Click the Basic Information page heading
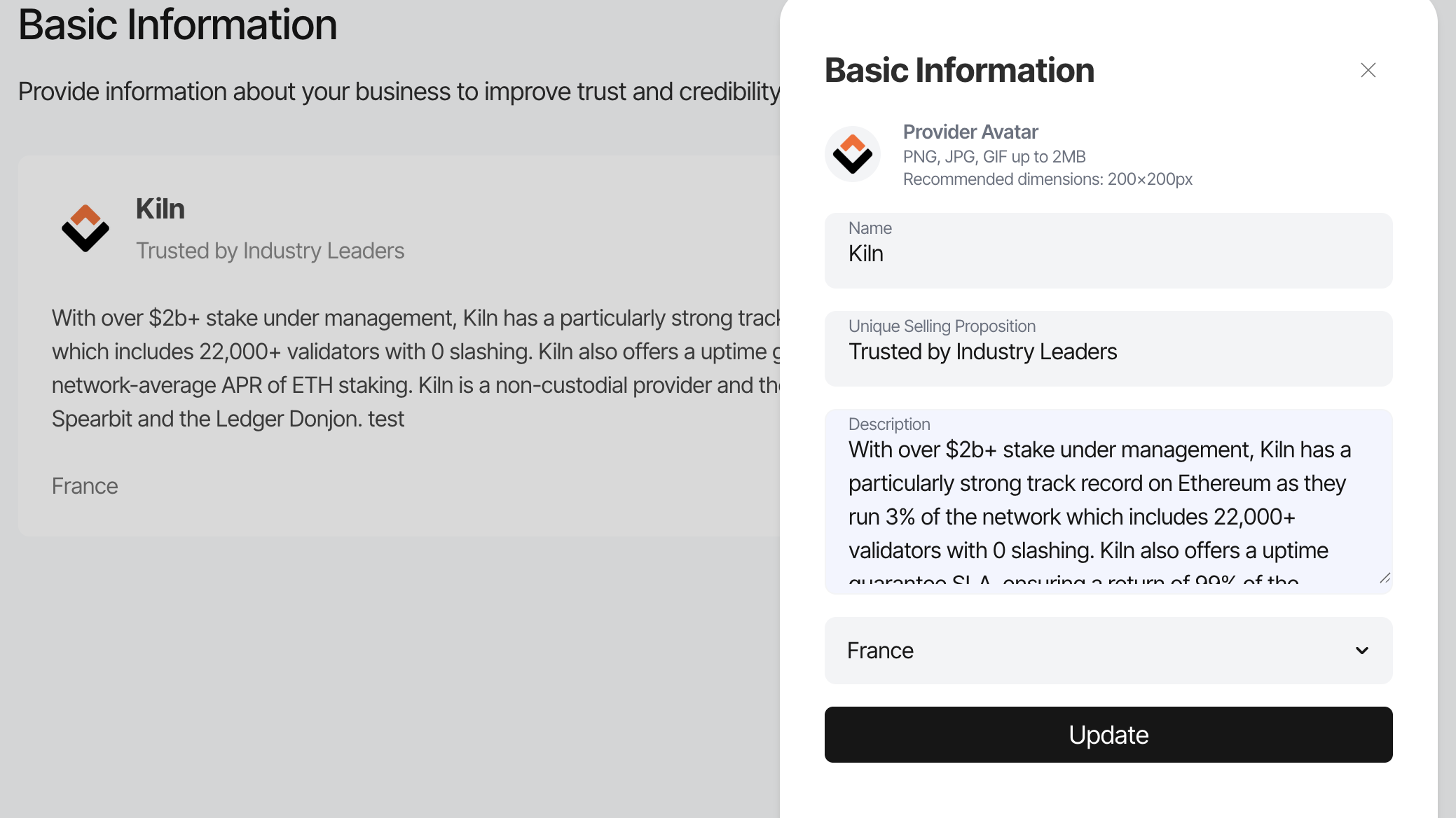 click(x=177, y=25)
